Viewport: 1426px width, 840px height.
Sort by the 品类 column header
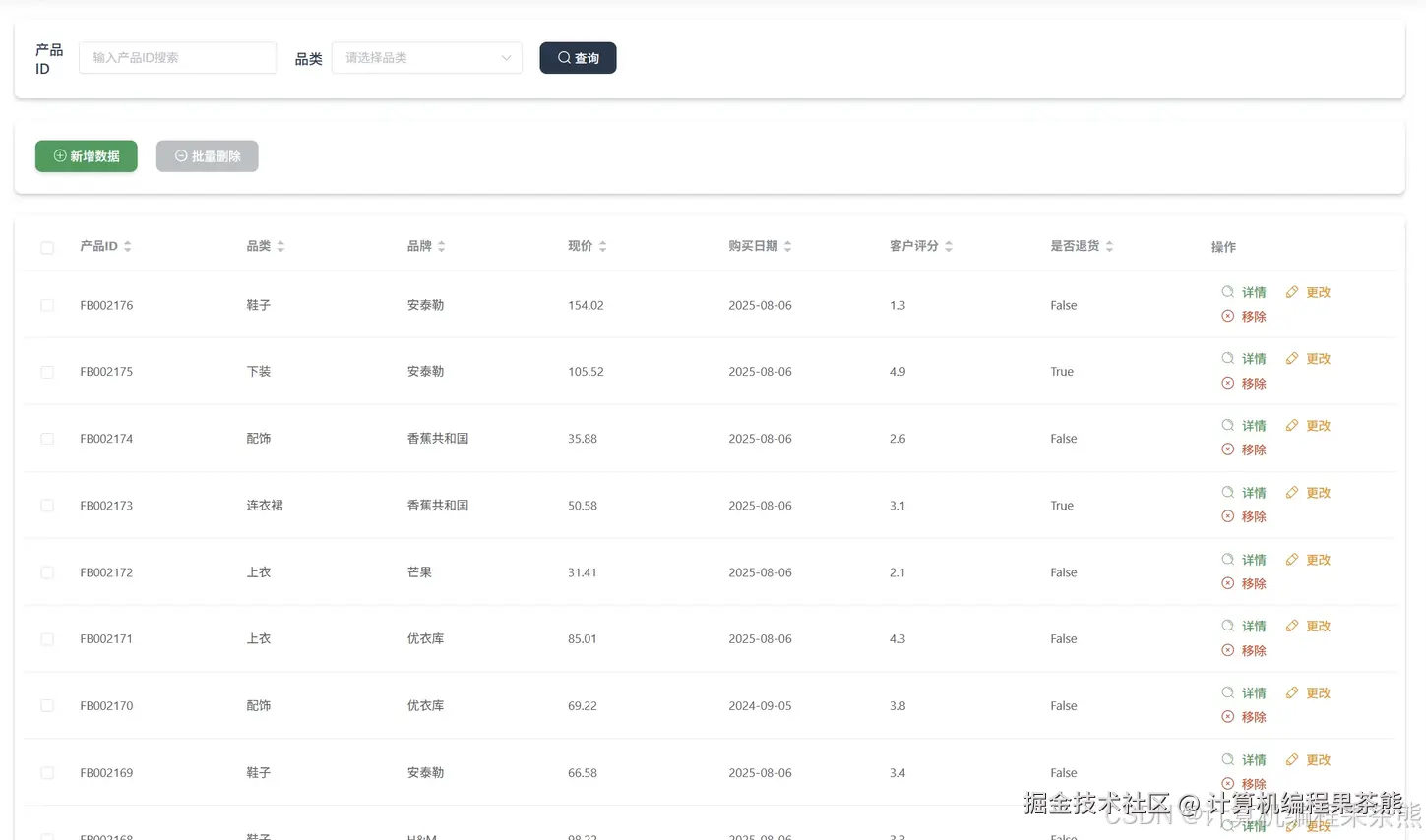coord(266,246)
